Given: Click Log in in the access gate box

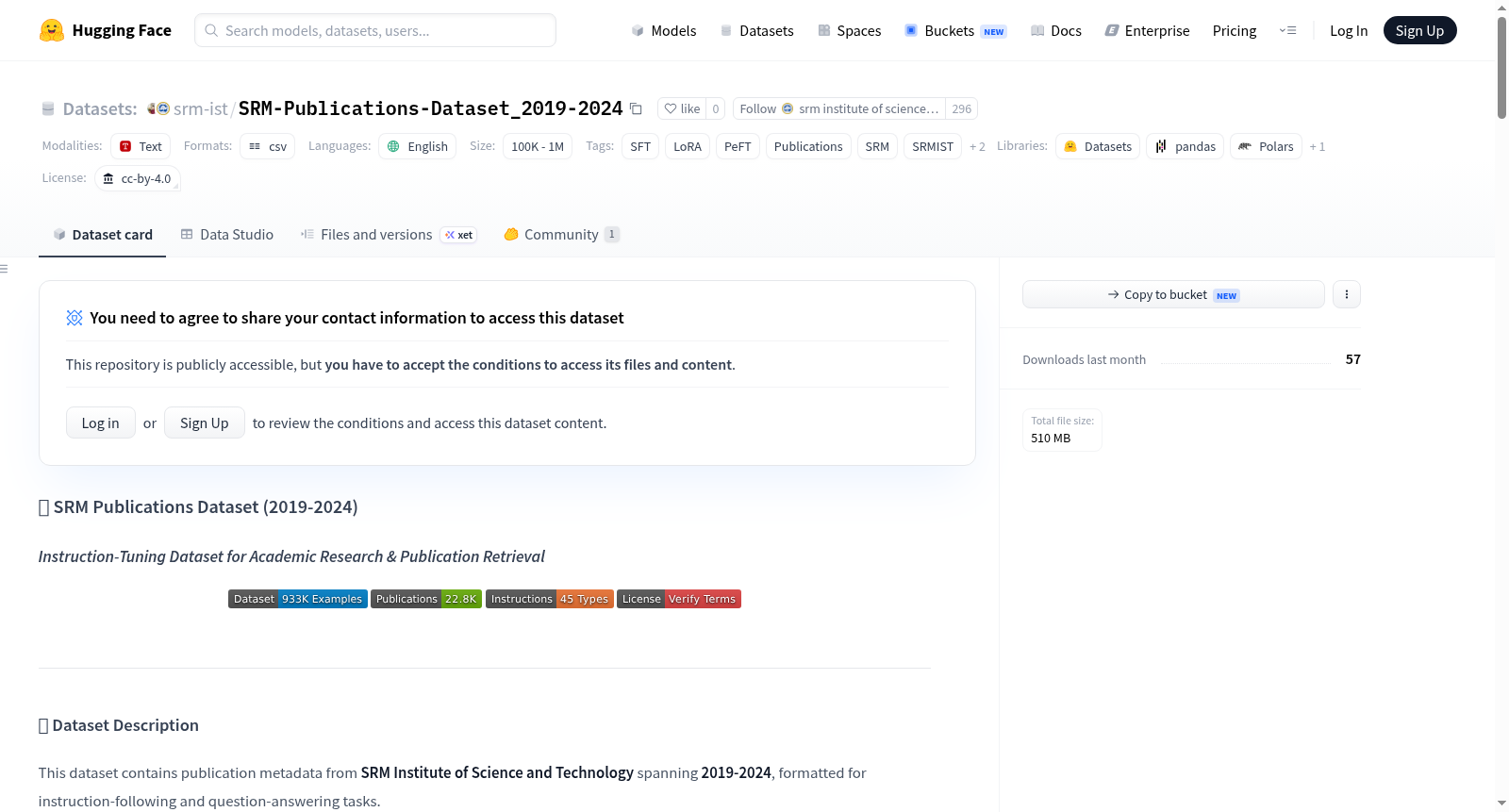Looking at the screenshot, I should tap(101, 423).
